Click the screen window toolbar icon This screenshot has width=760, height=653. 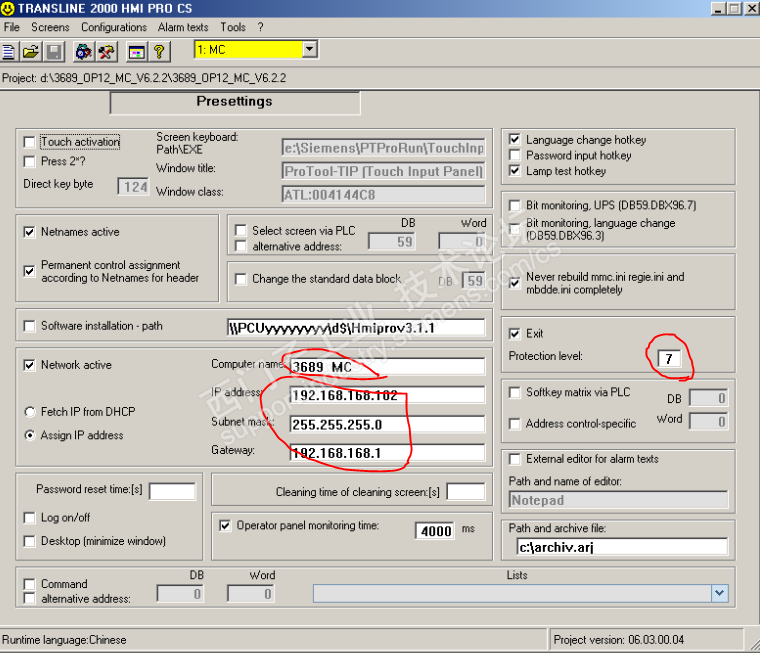137,51
